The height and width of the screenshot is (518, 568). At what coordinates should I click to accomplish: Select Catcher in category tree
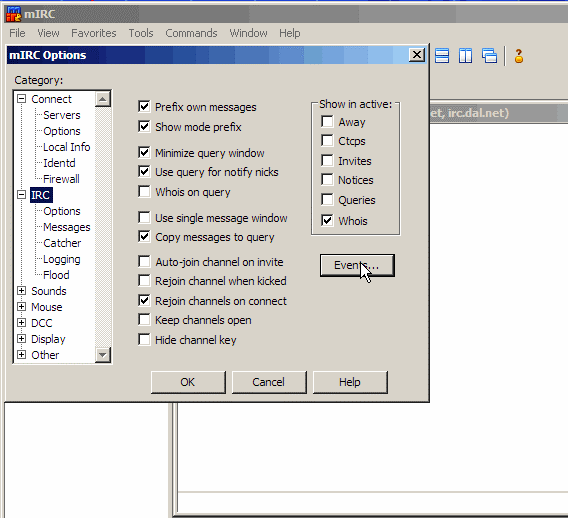pos(62,243)
